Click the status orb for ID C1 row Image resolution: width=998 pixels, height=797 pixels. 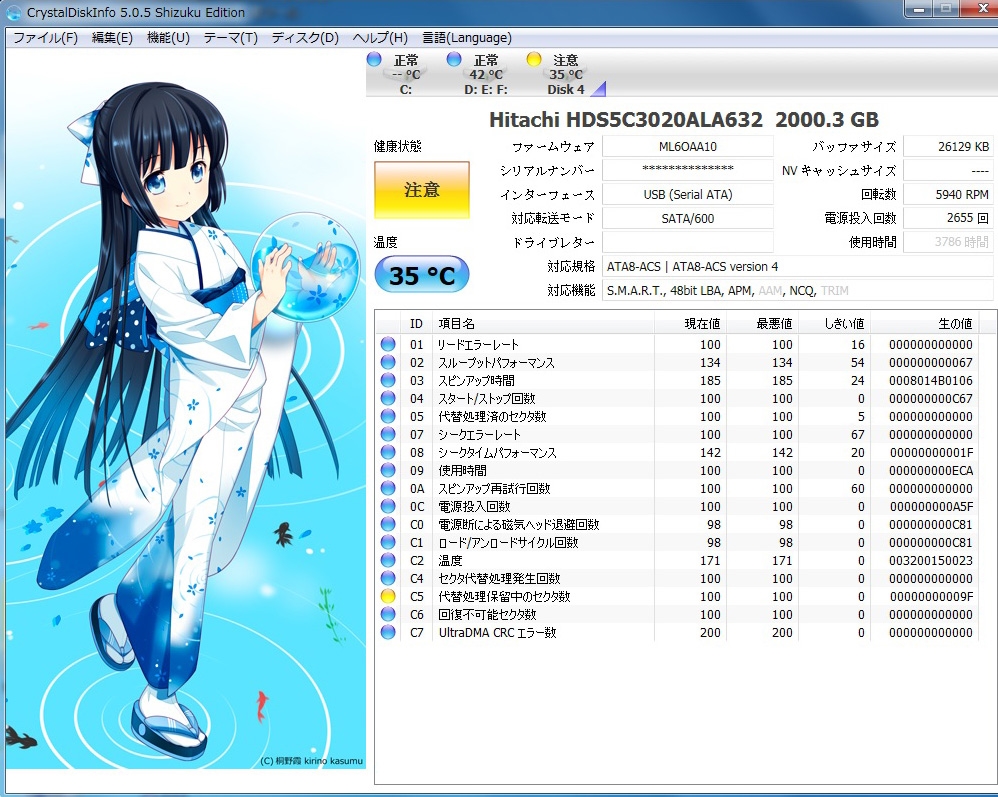click(x=388, y=542)
